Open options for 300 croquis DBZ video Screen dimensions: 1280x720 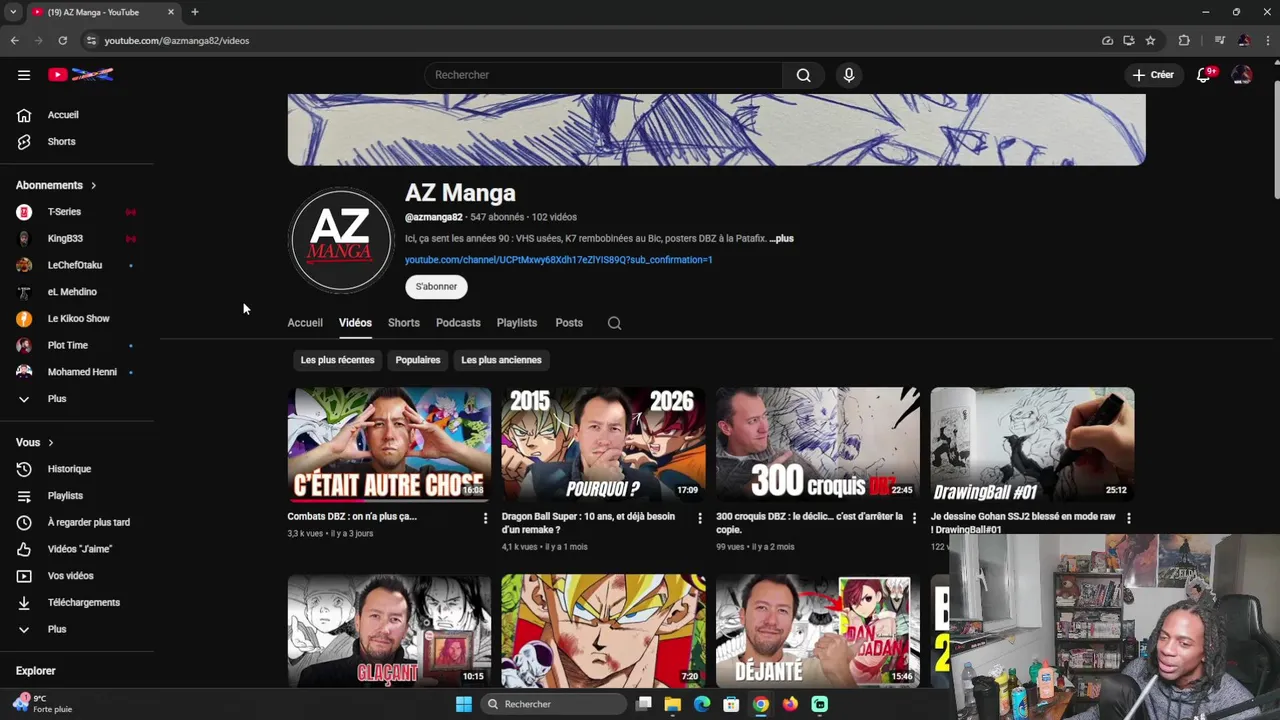tap(913, 518)
